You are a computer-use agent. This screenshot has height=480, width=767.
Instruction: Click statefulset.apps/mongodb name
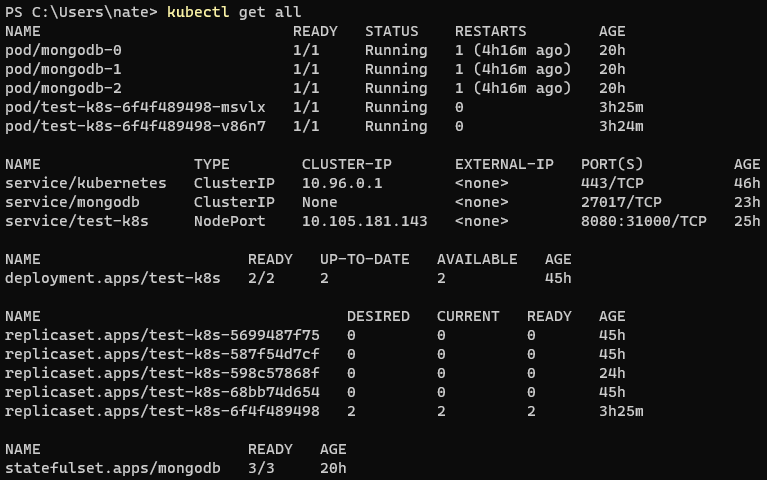point(113,469)
